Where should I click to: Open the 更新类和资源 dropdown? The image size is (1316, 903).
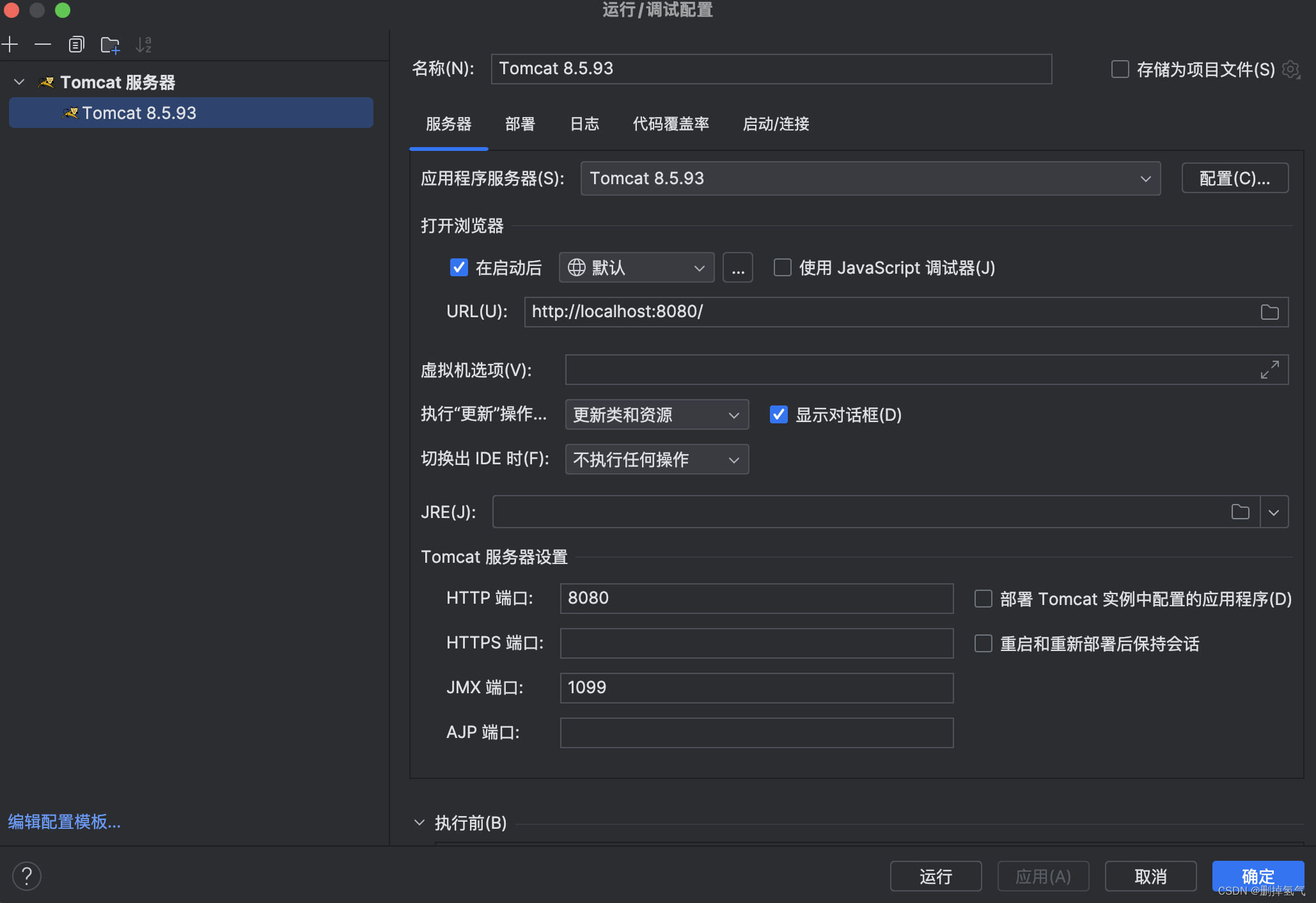657,414
